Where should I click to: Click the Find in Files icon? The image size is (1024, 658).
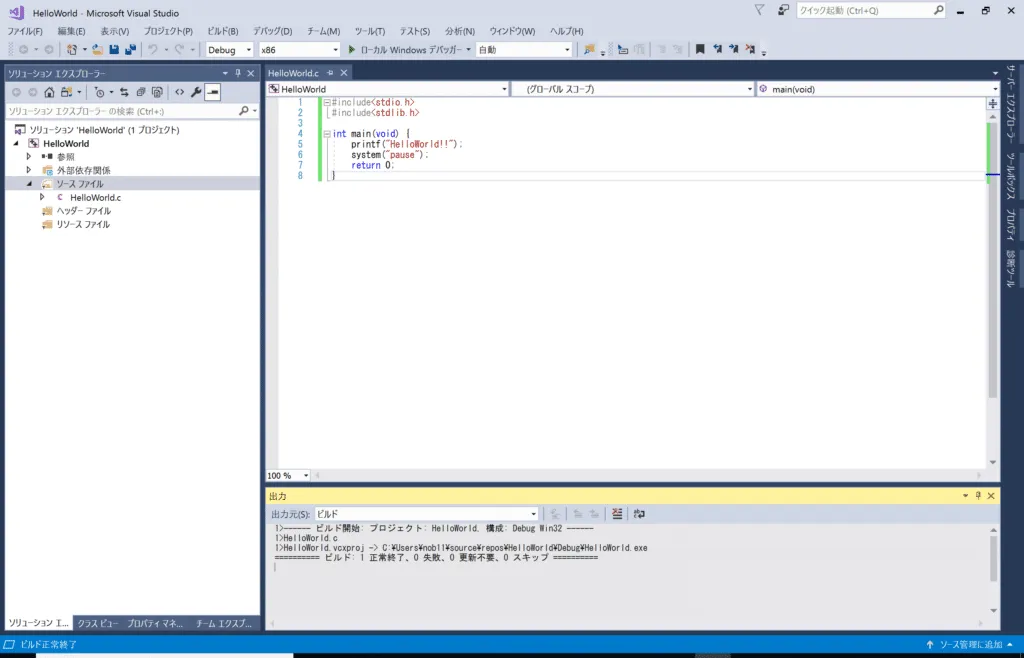click(589, 50)
